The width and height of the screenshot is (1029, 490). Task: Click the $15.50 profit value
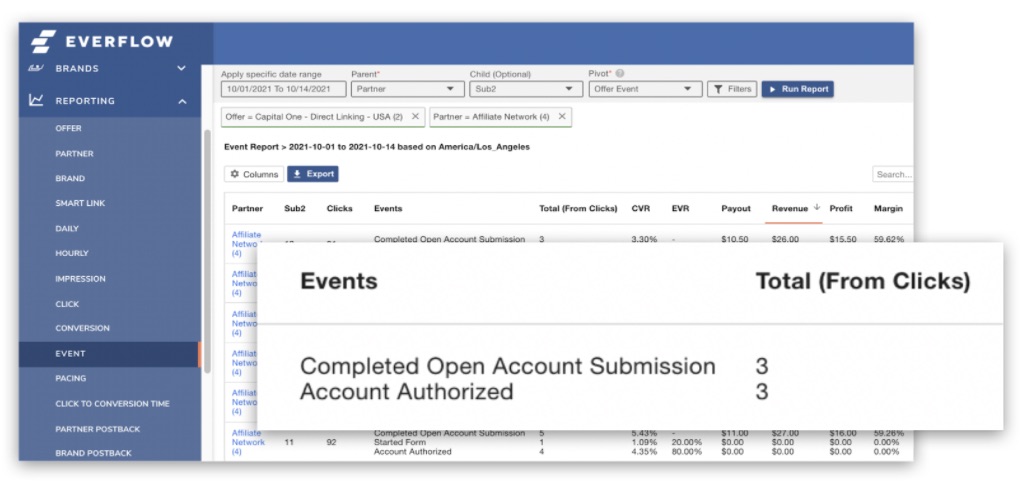coord(843,239)
